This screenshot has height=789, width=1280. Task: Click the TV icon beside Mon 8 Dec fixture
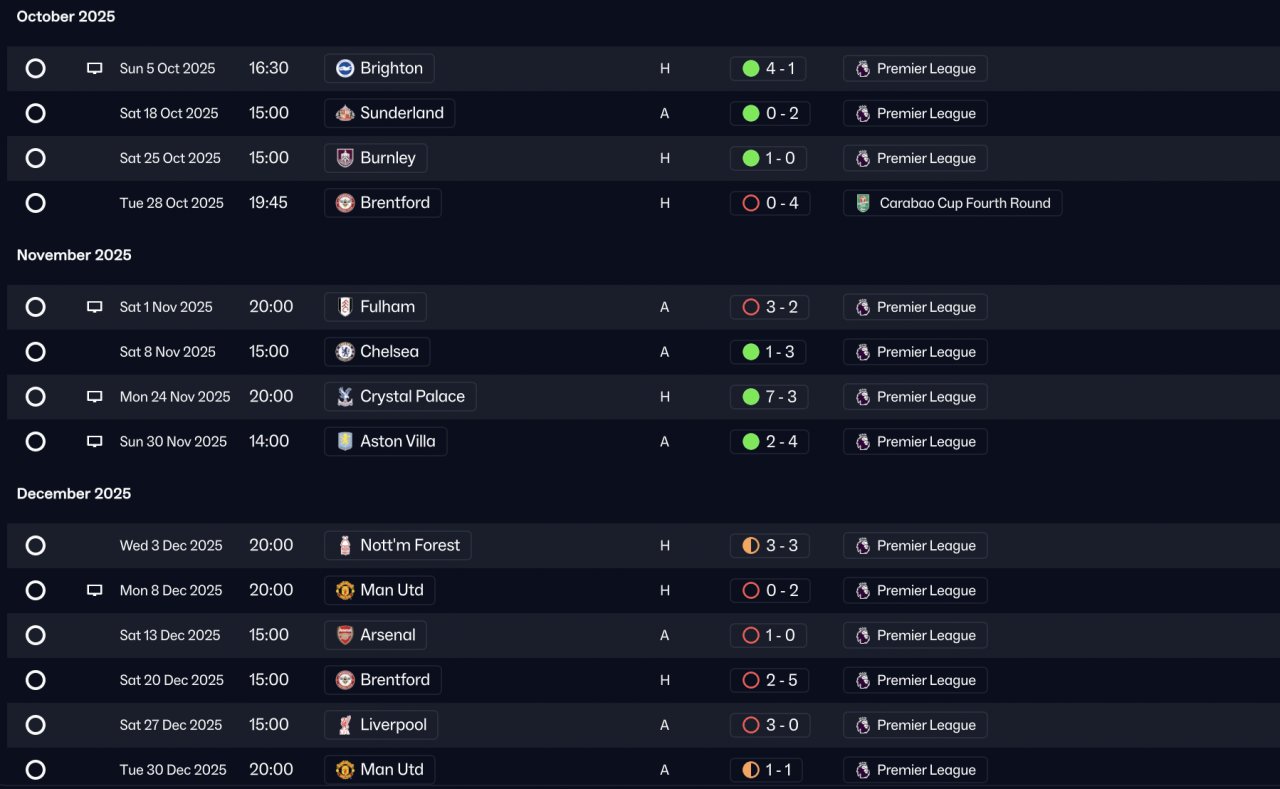point(95,590)
